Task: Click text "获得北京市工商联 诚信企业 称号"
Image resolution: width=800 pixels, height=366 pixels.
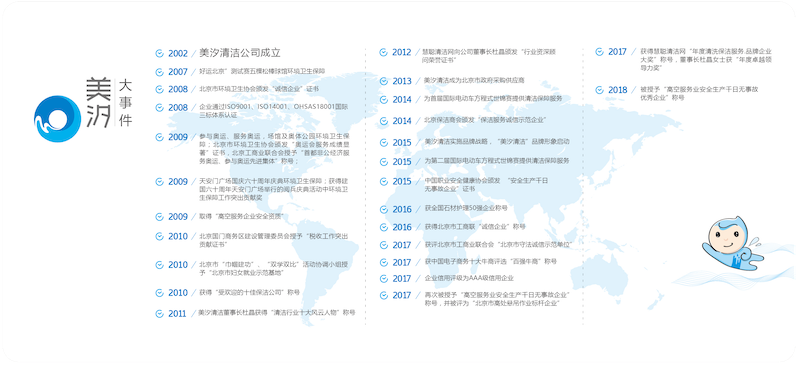Action: (475, 226)
